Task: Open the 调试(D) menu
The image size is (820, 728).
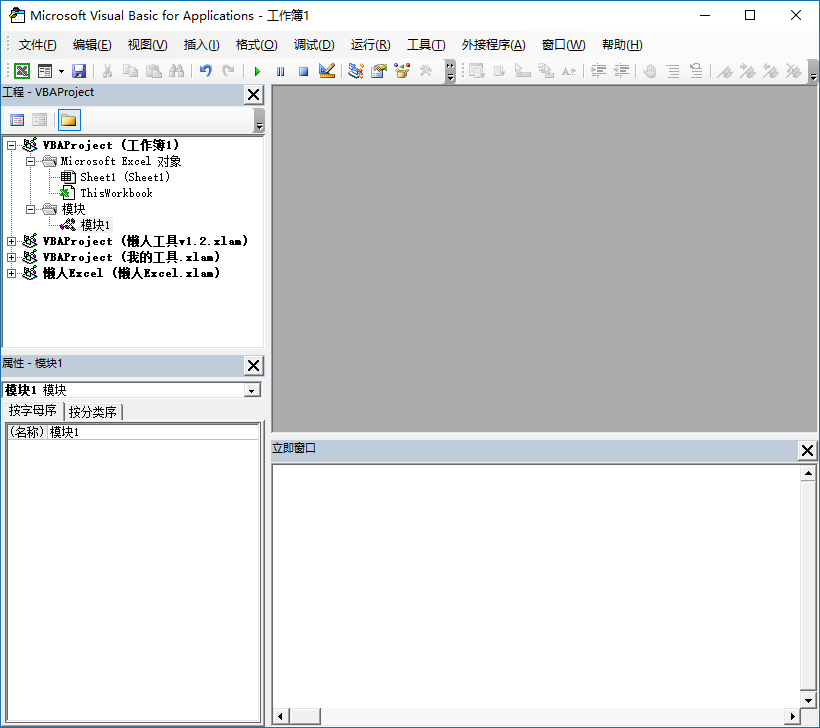Action: coord(313,44)
